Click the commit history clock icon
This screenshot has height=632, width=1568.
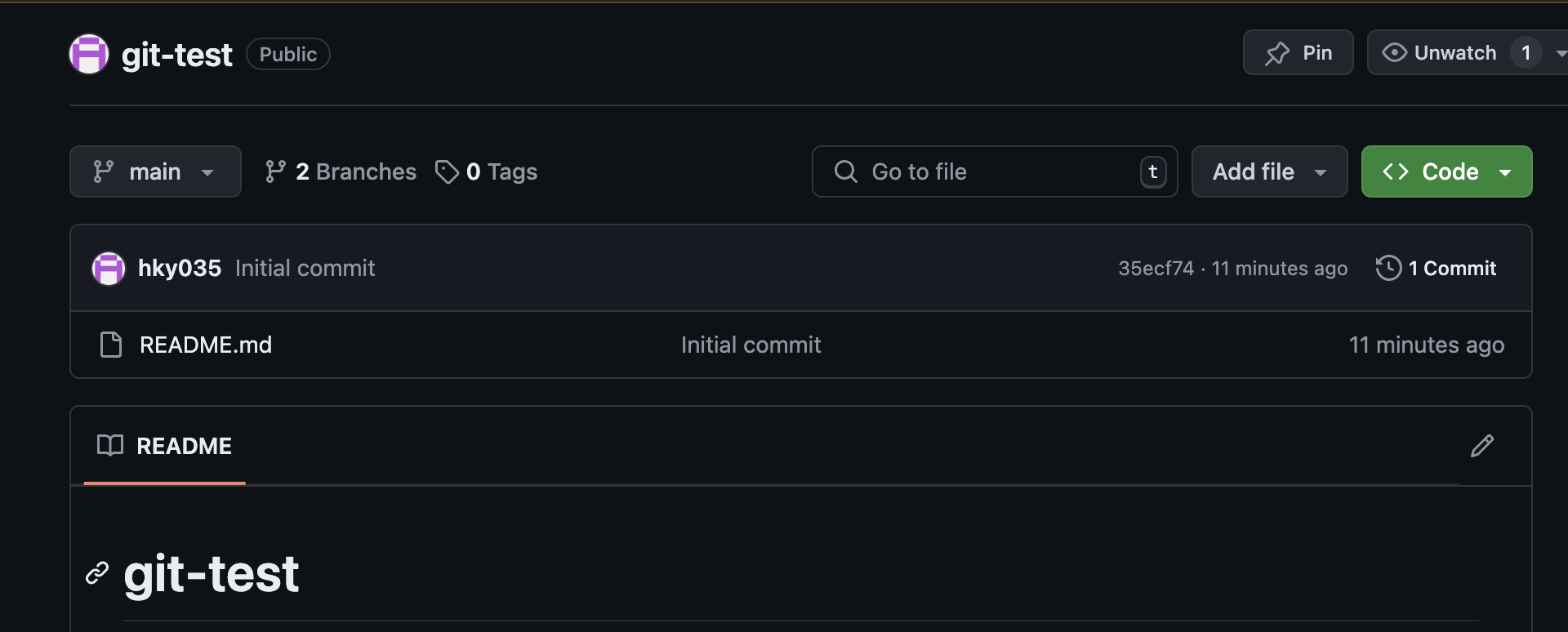point(1388,268)
